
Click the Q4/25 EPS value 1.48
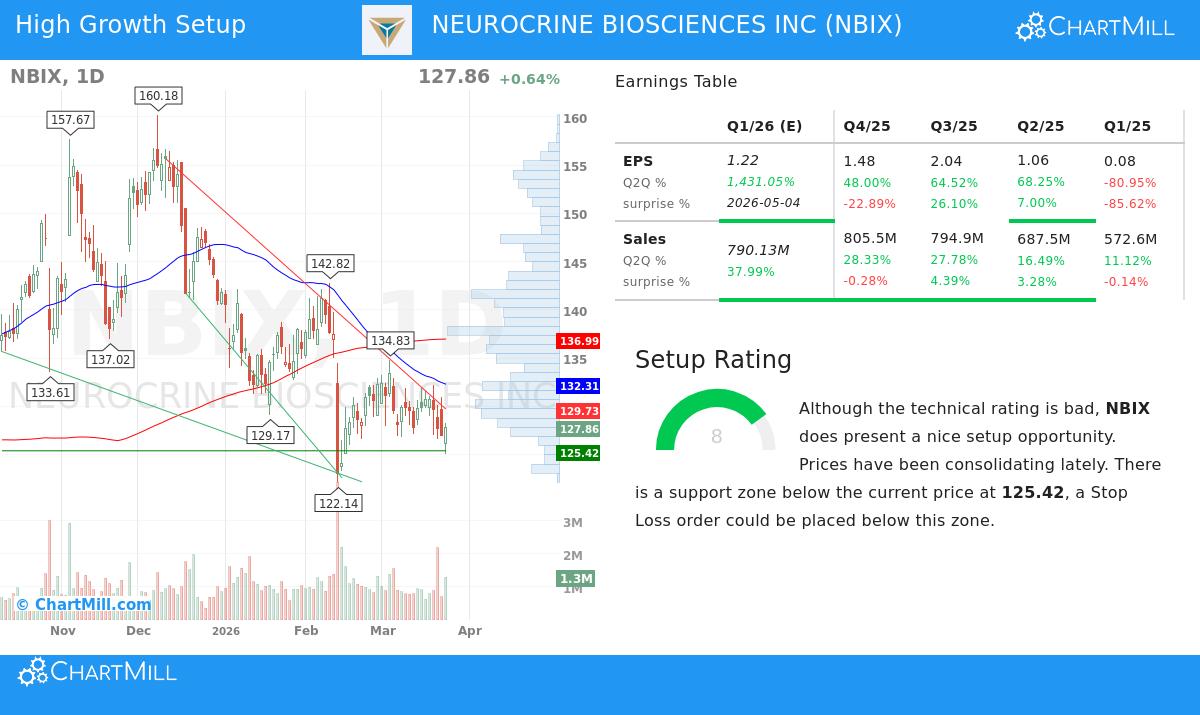tap(859, 161)
